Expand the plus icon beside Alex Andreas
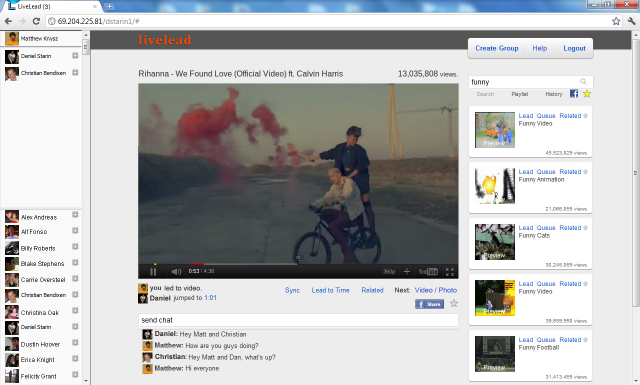640x385 pixels. [x=75, y=215]
